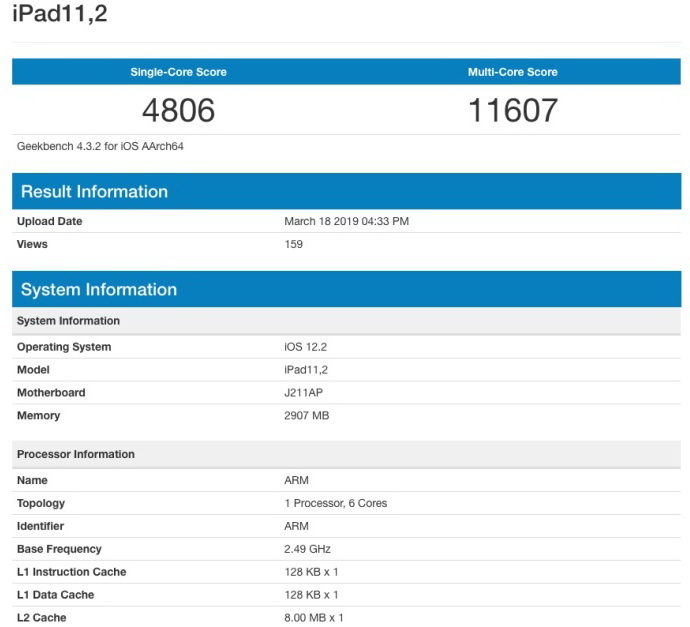Click the L2 cache value 8.00 MB x 1
The image size is (690, 627).
(314, 617)
